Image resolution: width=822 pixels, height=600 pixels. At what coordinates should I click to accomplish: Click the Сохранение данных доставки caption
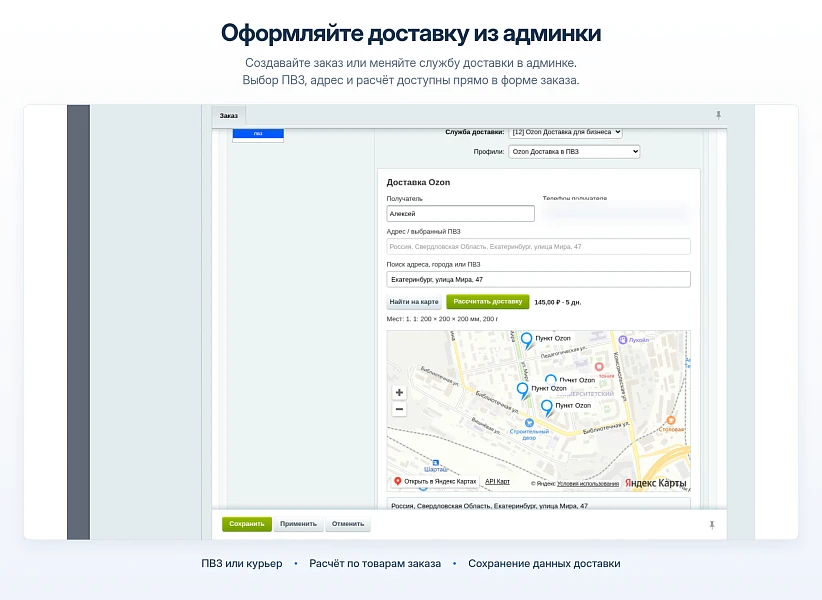coord(544,564)
